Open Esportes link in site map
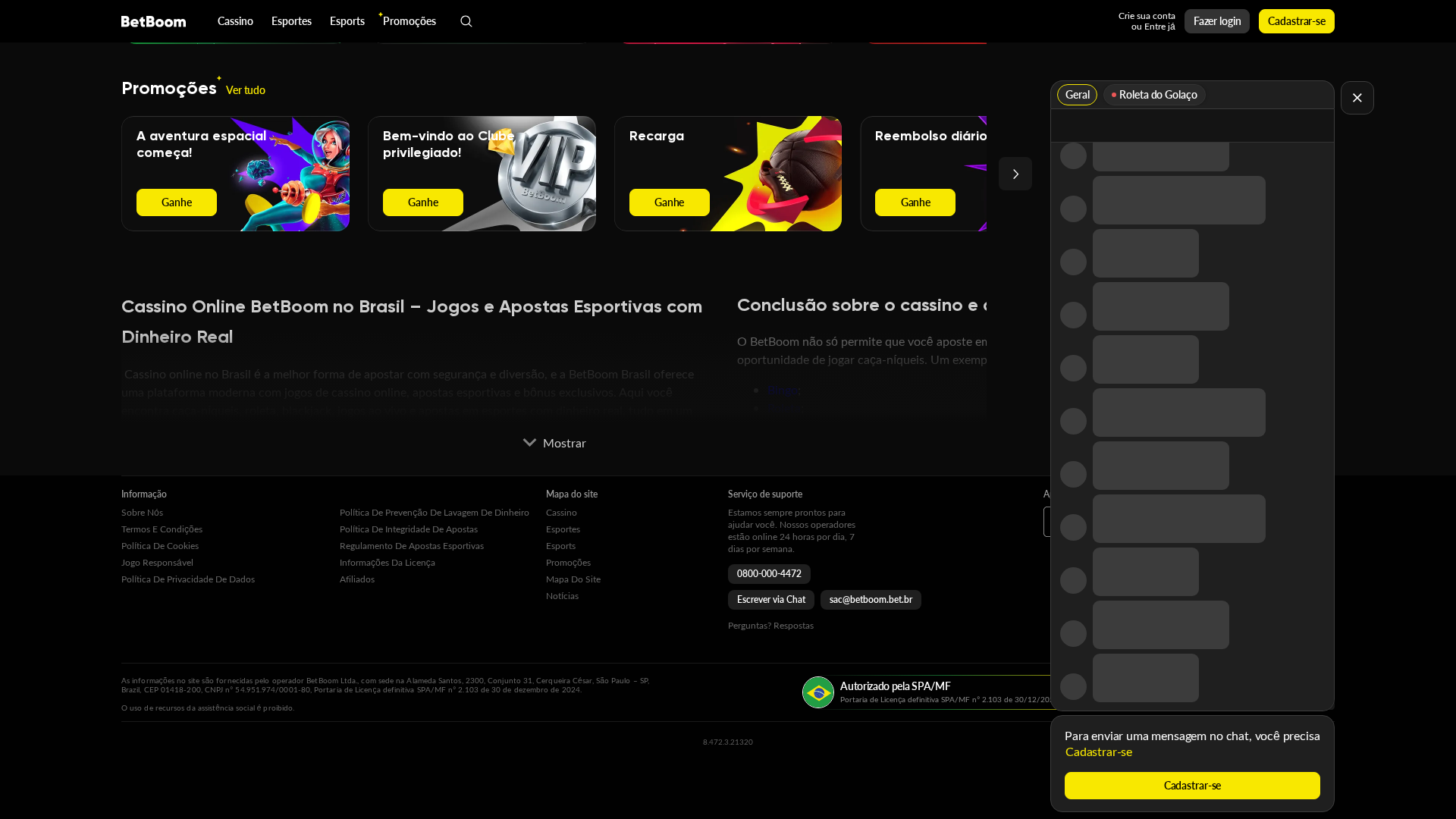The image size is (1456, 819). click(563, 529)
